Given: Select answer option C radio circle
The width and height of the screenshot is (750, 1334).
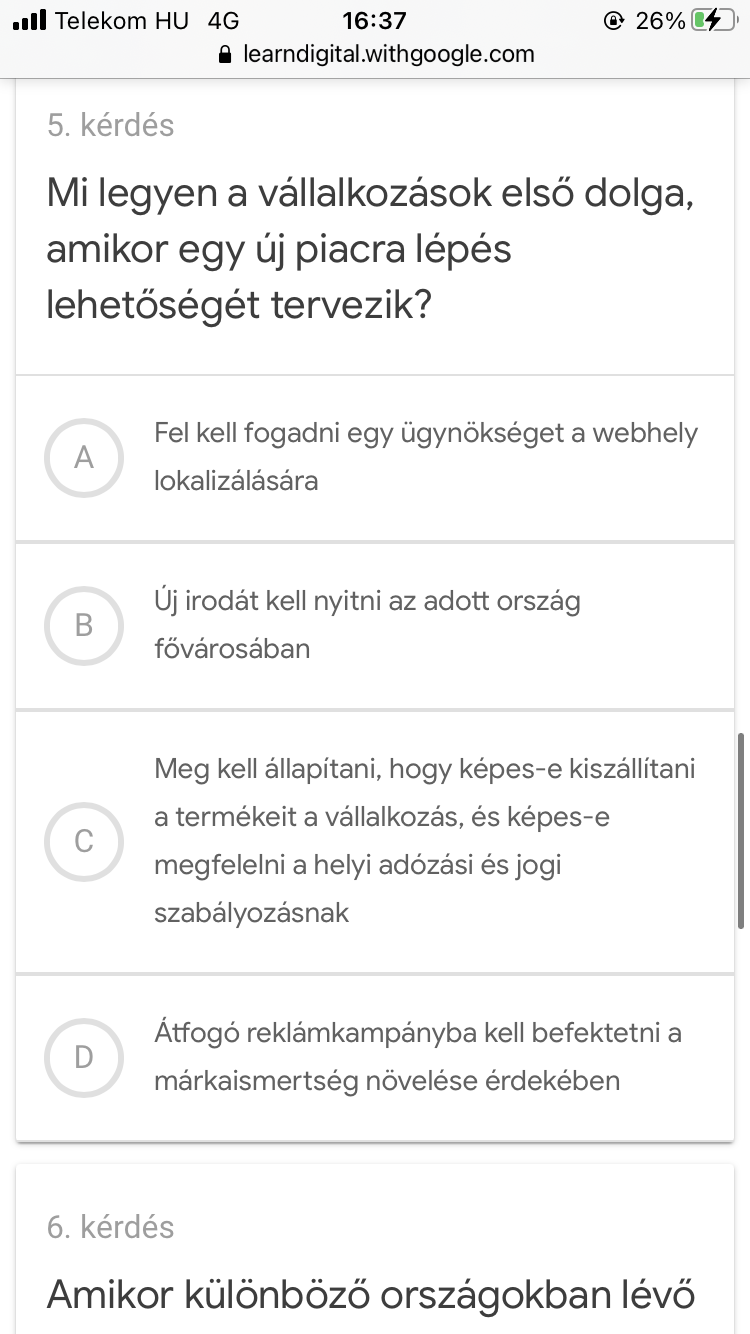Looking at the screenshot, I should click(x=84, y=842).
